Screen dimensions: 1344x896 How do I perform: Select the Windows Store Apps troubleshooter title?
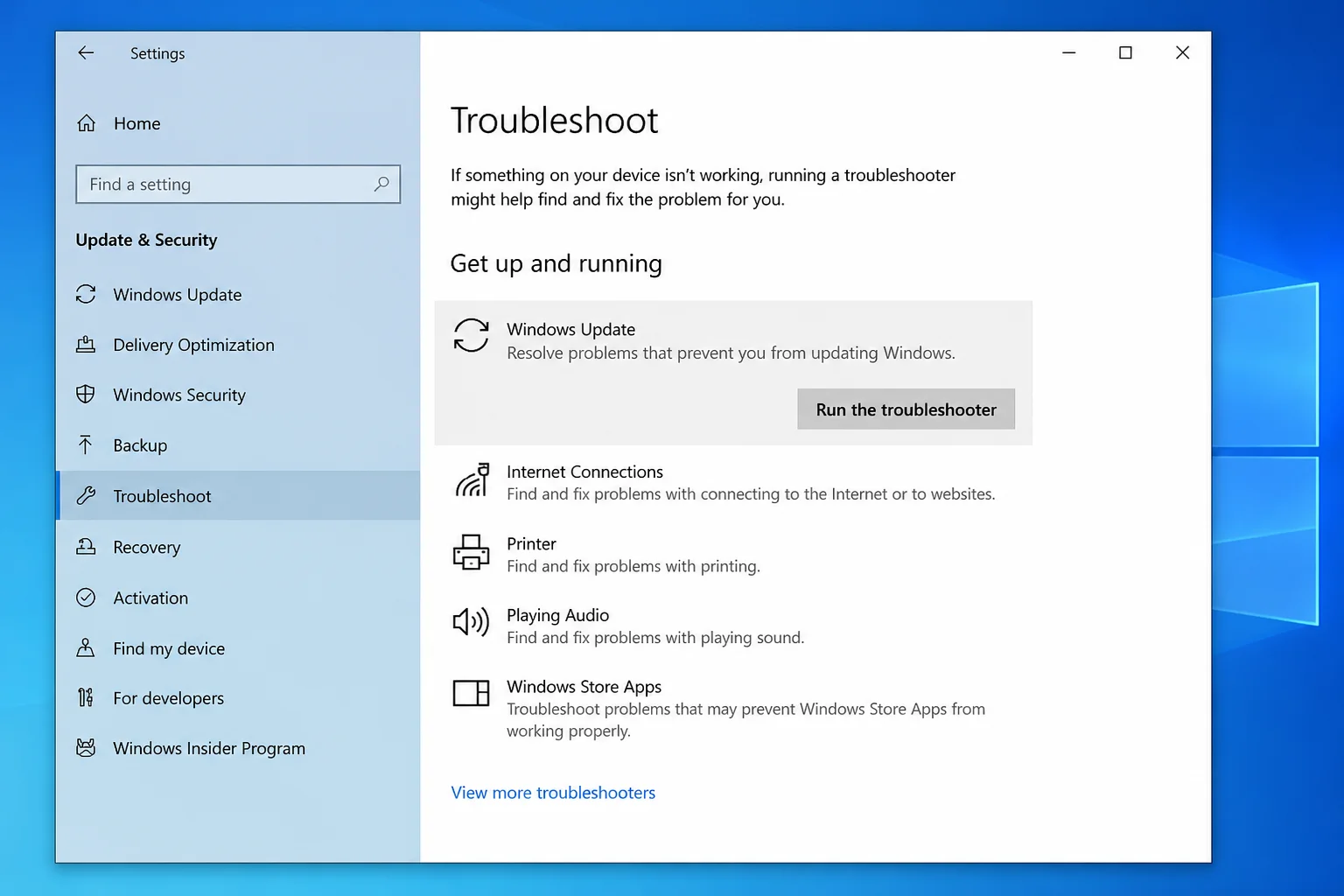pyautogui.click(x=584, y=687)
